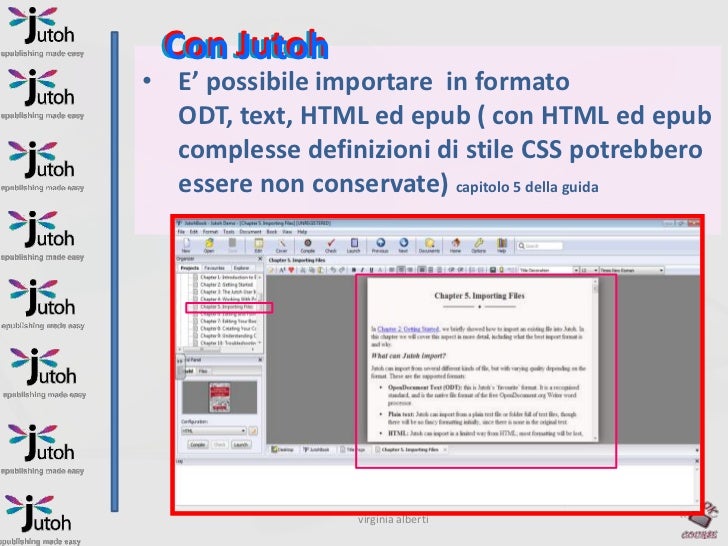
Task: Click the Compile button in control panel
Action: 198,445
